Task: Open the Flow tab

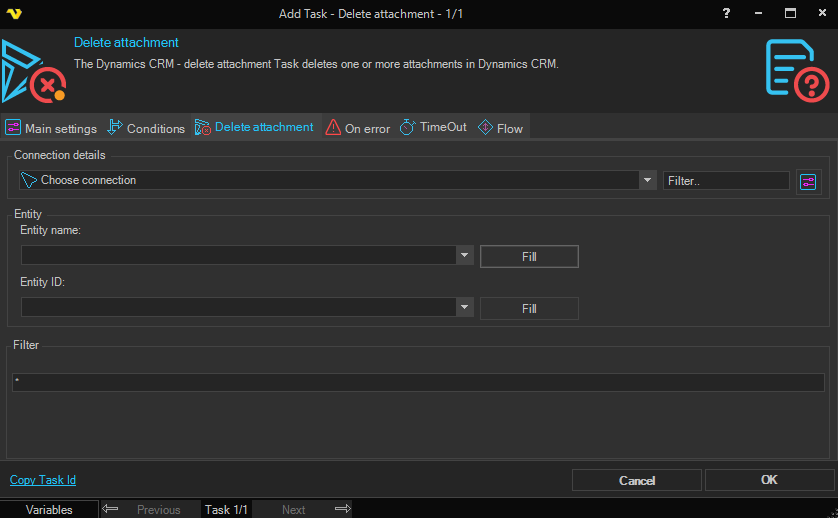Action: coord(500,128)
